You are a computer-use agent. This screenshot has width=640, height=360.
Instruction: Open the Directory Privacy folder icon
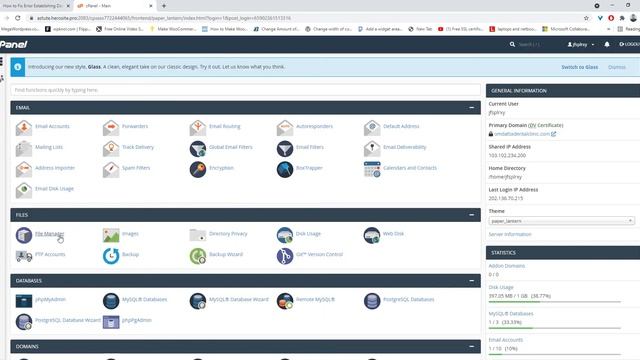tap(198, 235)
